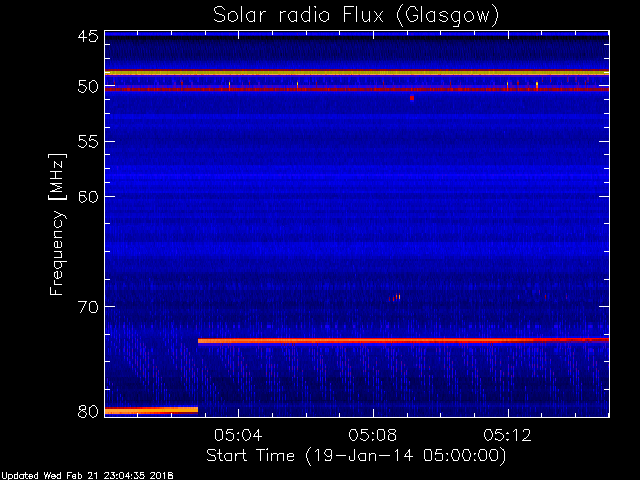Click the 60 frequency tick label

(88, 197)
